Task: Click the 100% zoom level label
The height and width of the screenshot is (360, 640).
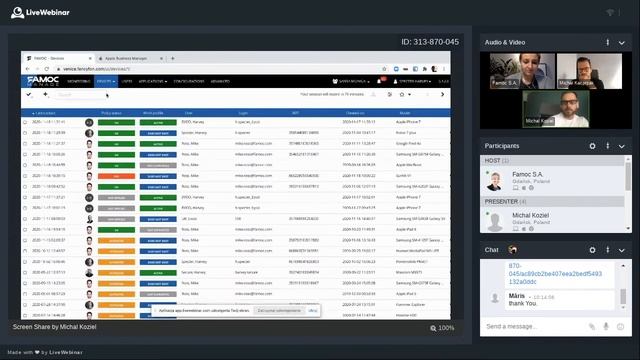Action: coord(446,328)
